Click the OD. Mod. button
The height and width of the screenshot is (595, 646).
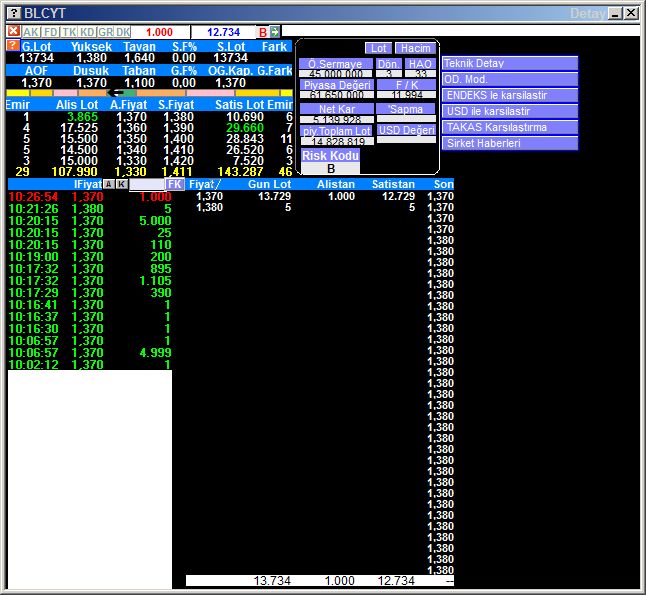(x=510, y=79)
